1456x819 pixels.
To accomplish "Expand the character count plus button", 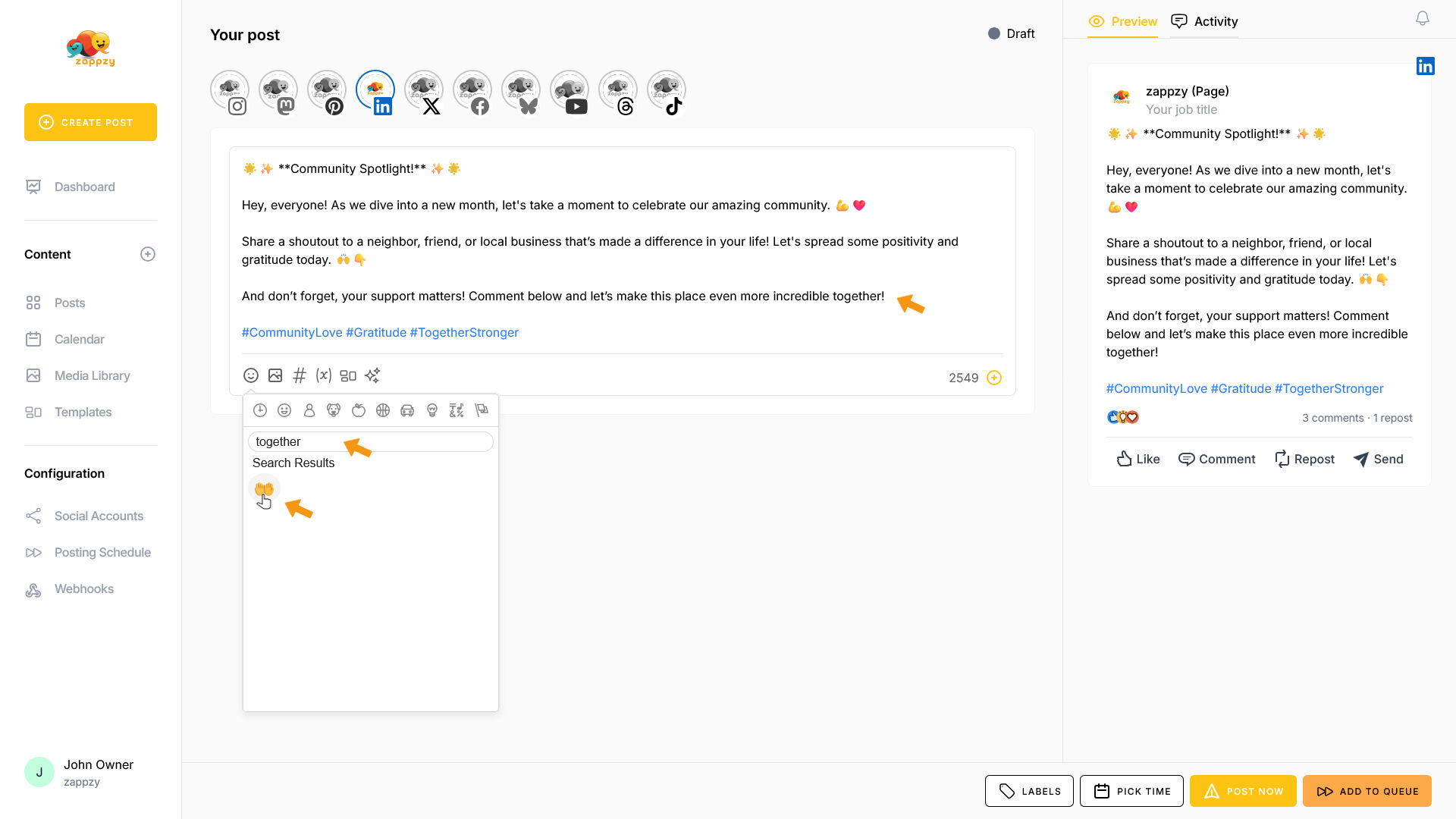I will 994,378.
